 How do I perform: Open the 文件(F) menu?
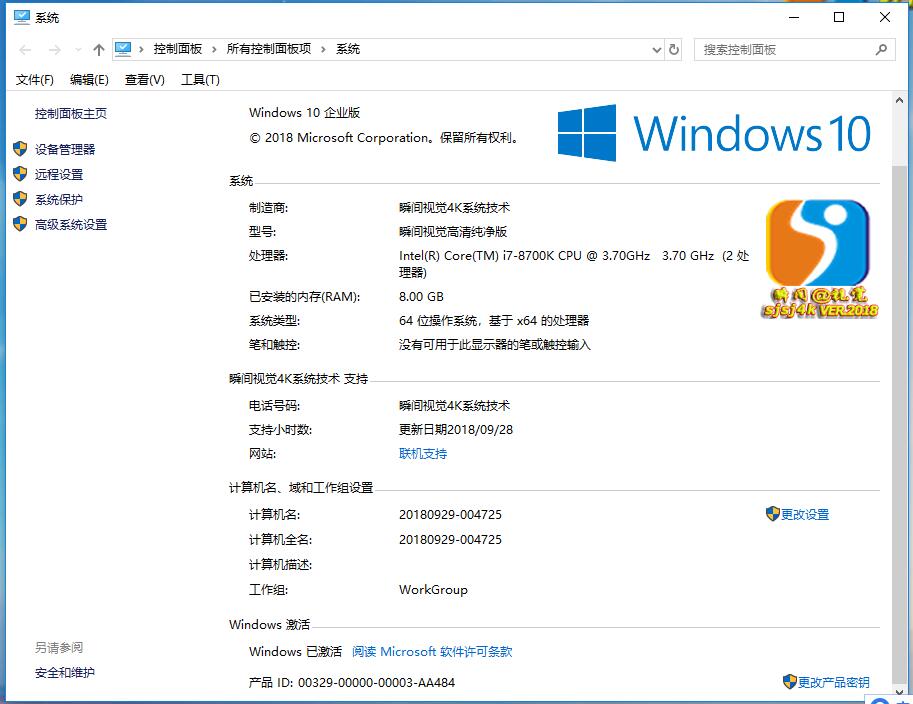click(x=34, y=80)
